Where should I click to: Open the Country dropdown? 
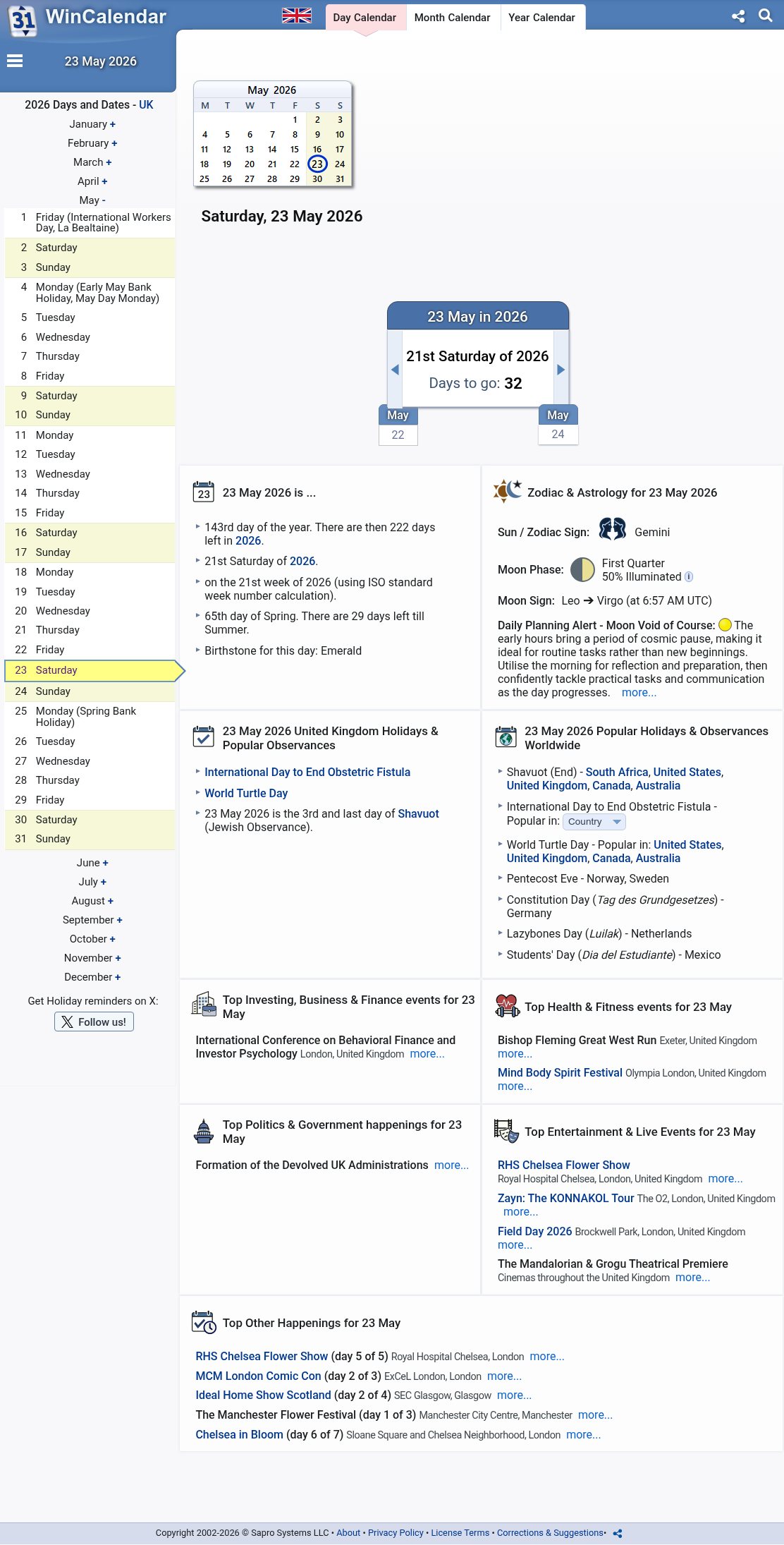(594, 822)
